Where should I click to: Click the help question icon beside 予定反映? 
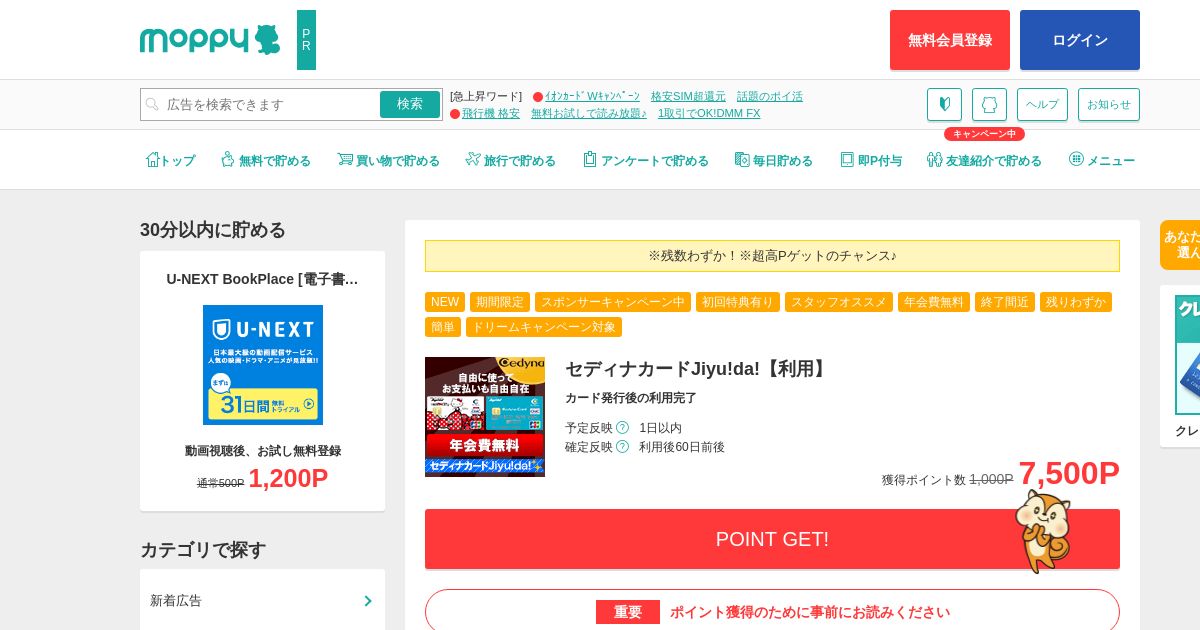click(x=622, y=427)
